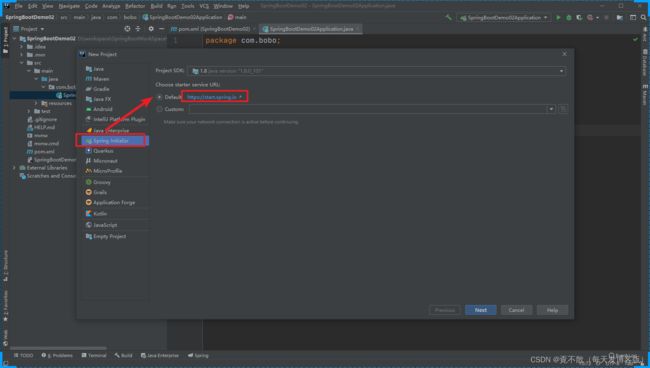
Task: Open Project Structure icon in main toolbar
Action: pyautogui.click(x=619, y=17)
